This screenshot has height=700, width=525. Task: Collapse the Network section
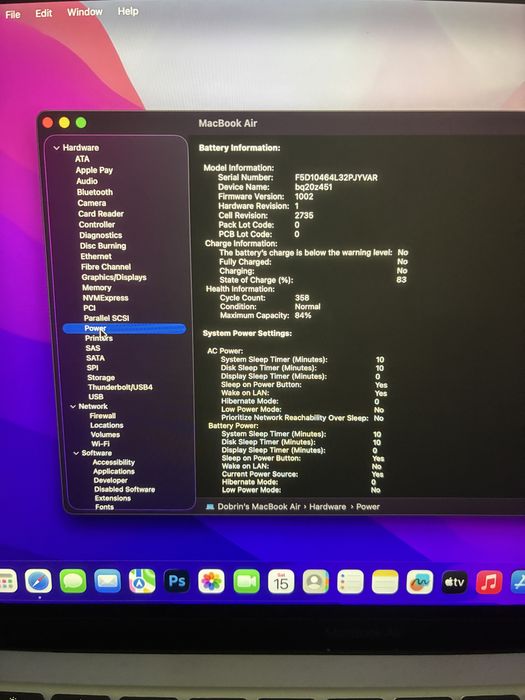point(73,406)
